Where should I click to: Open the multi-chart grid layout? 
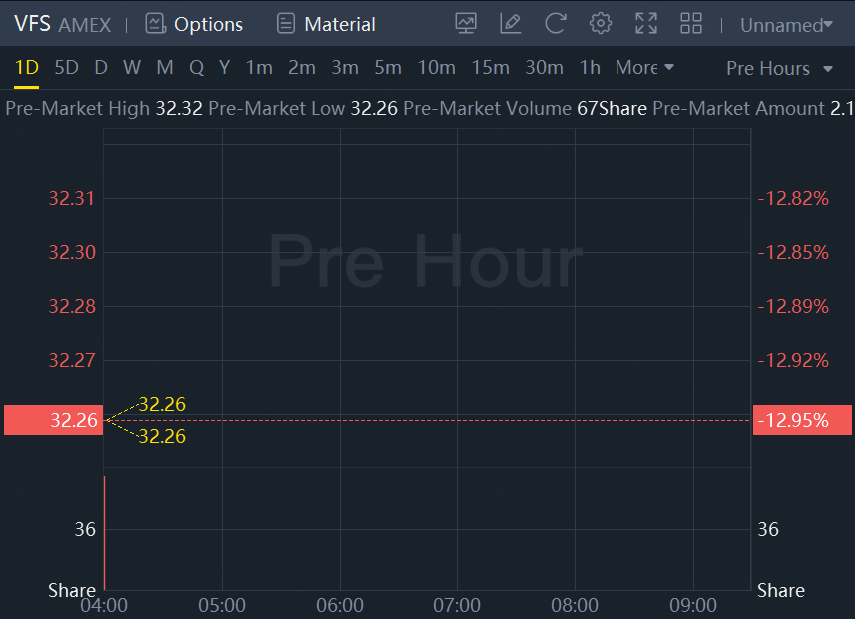[691, 24]
